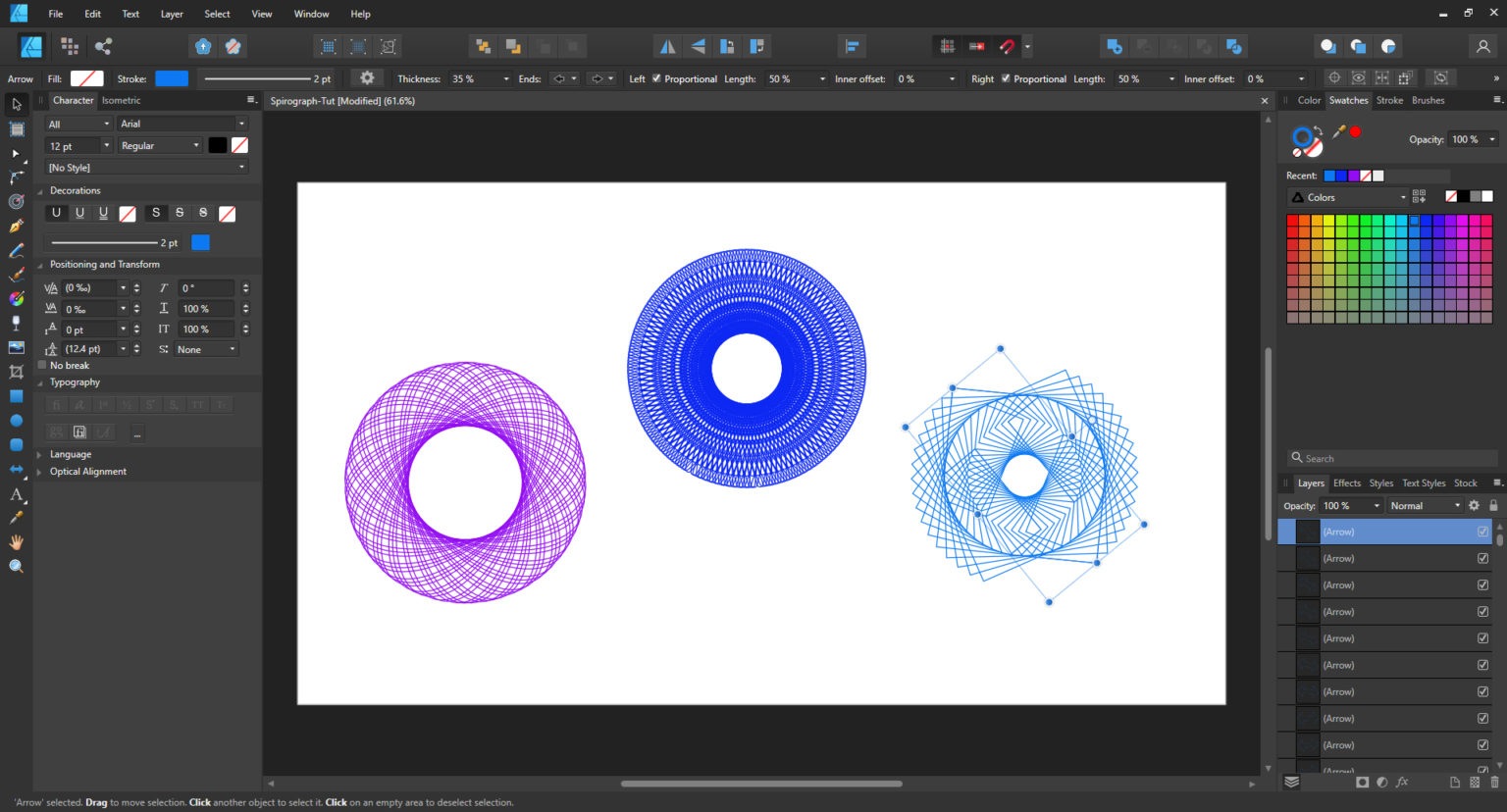Select the Ellipse tool
The image size is (1507, 812).
16,420
